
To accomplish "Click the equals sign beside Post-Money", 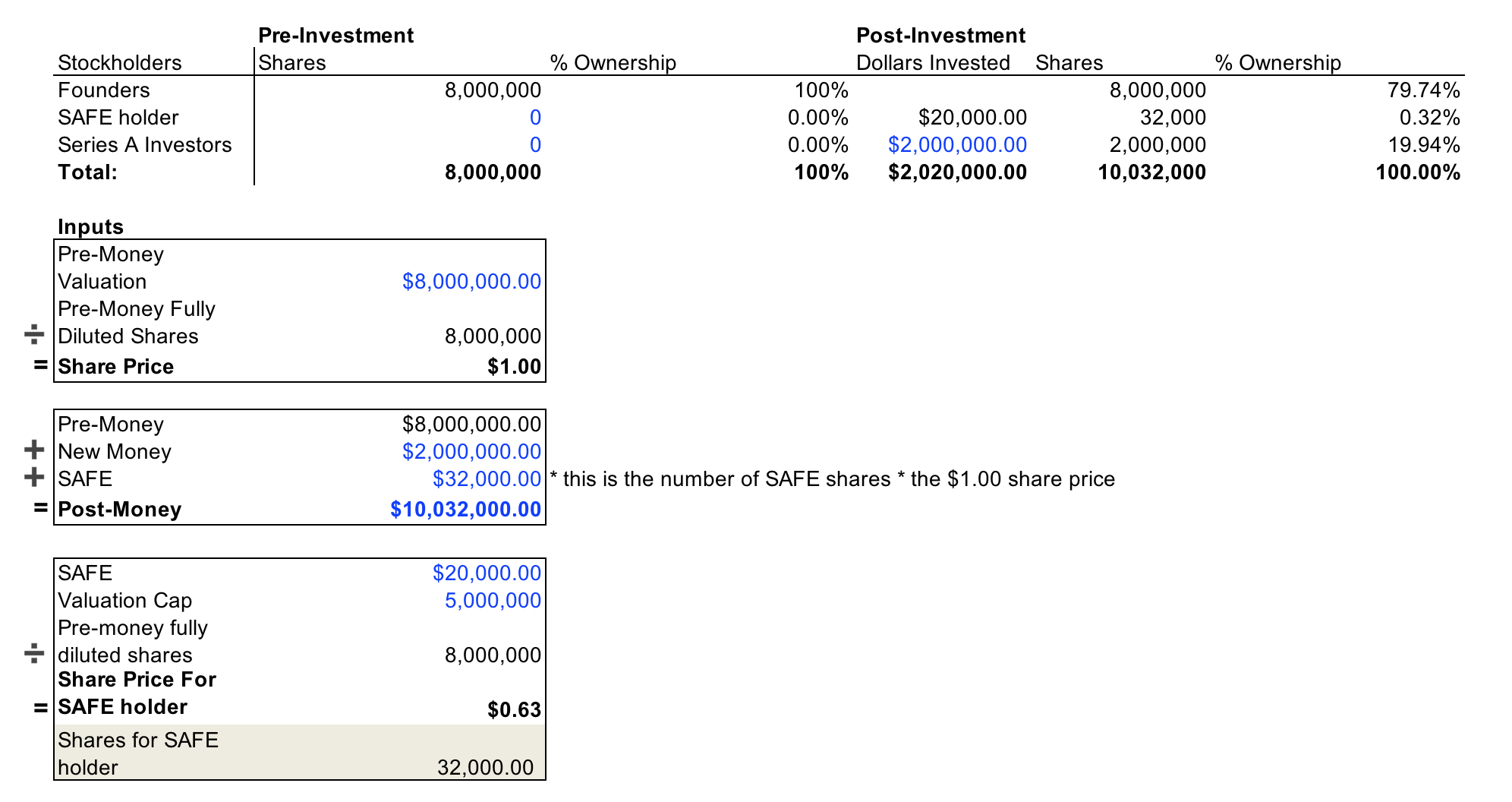I will tap(41, 507).
